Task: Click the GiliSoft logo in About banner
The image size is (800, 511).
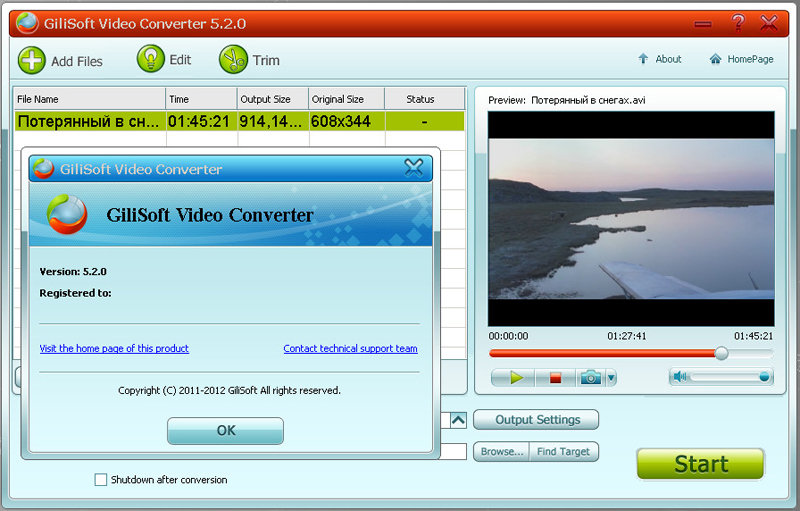Action: [x=67, y=214]
